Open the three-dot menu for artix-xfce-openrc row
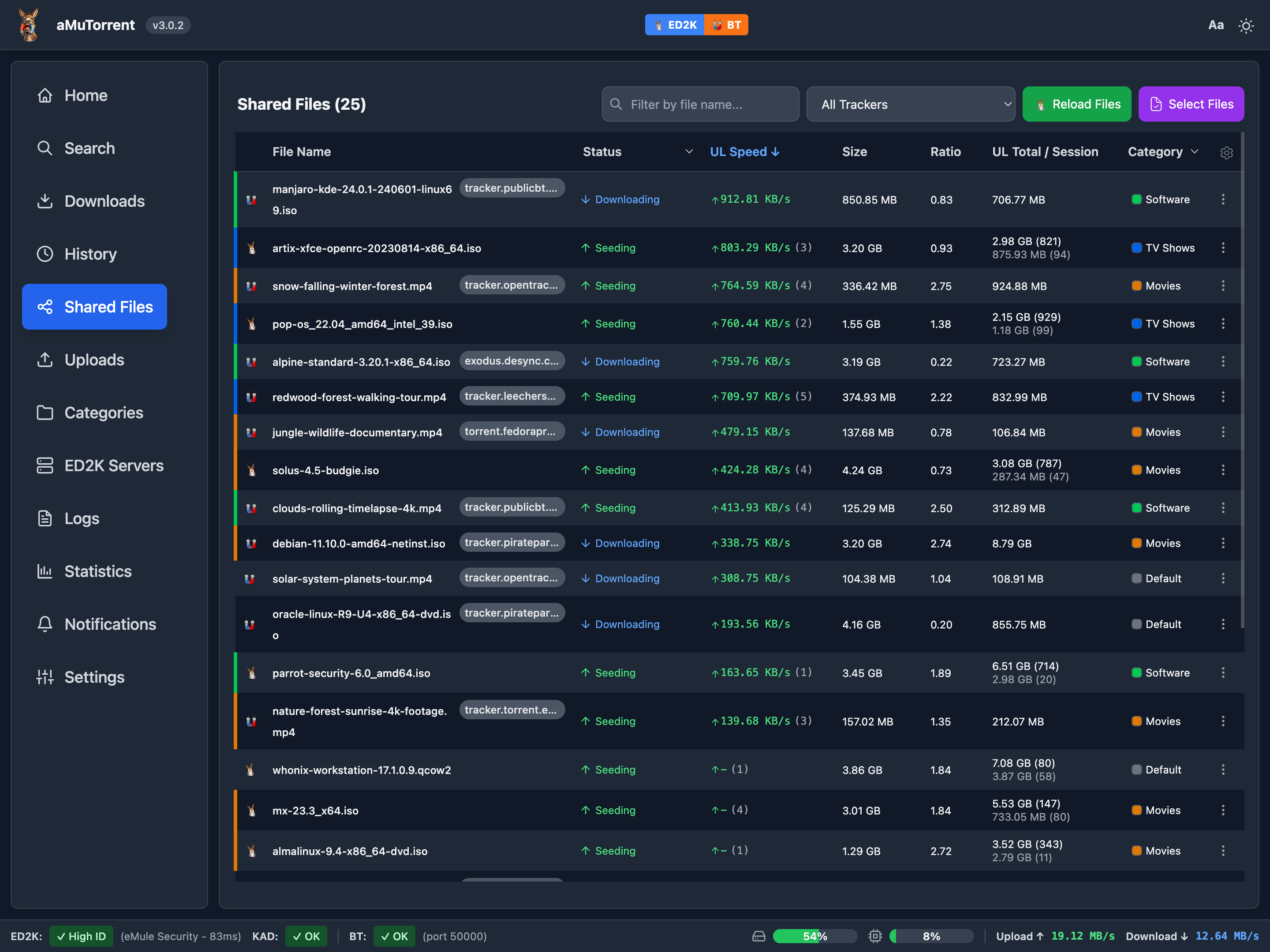 click(1223, 248)
